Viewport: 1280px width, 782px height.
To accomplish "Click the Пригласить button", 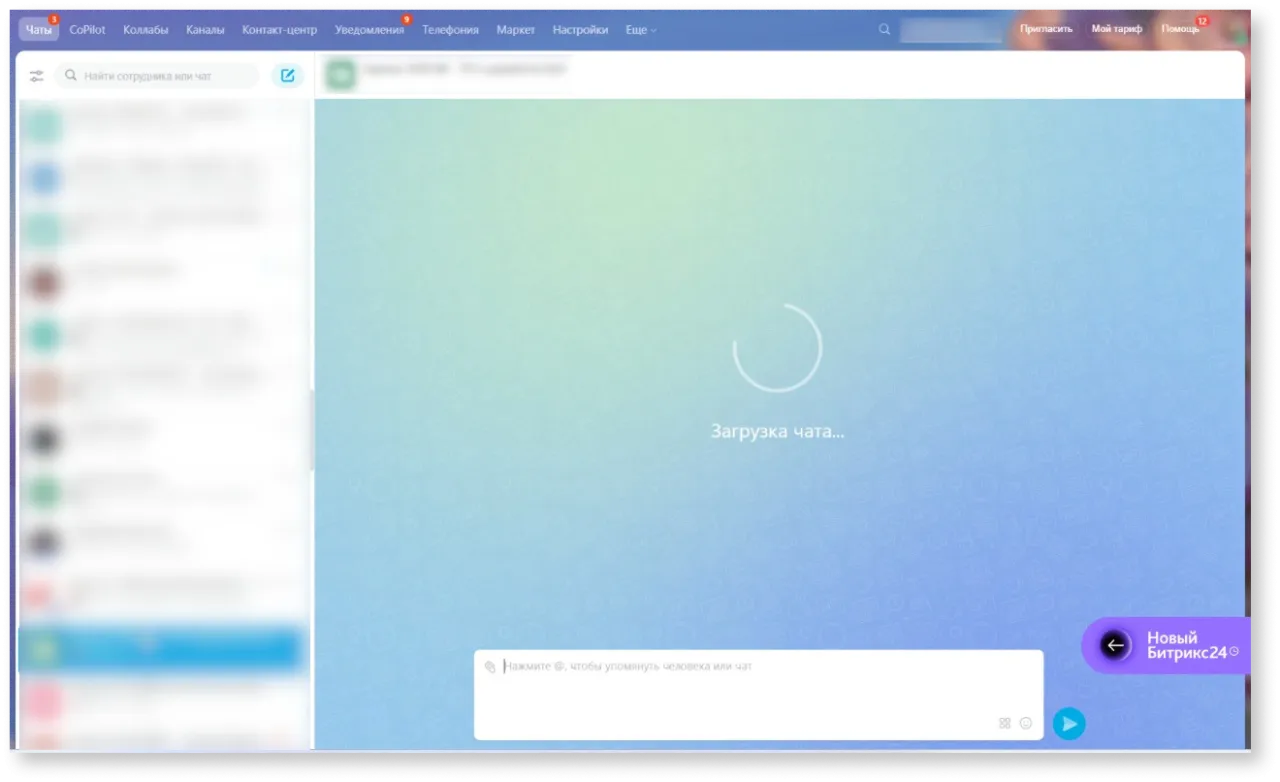I will click(x=1046, y=29).
